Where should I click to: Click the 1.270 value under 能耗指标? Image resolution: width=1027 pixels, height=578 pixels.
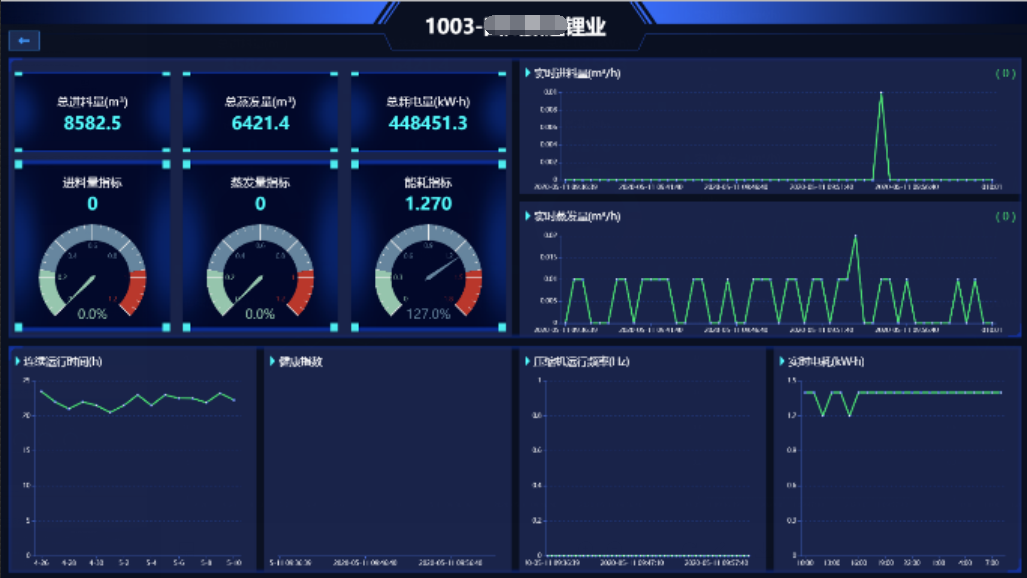click(x=428, y=204)
